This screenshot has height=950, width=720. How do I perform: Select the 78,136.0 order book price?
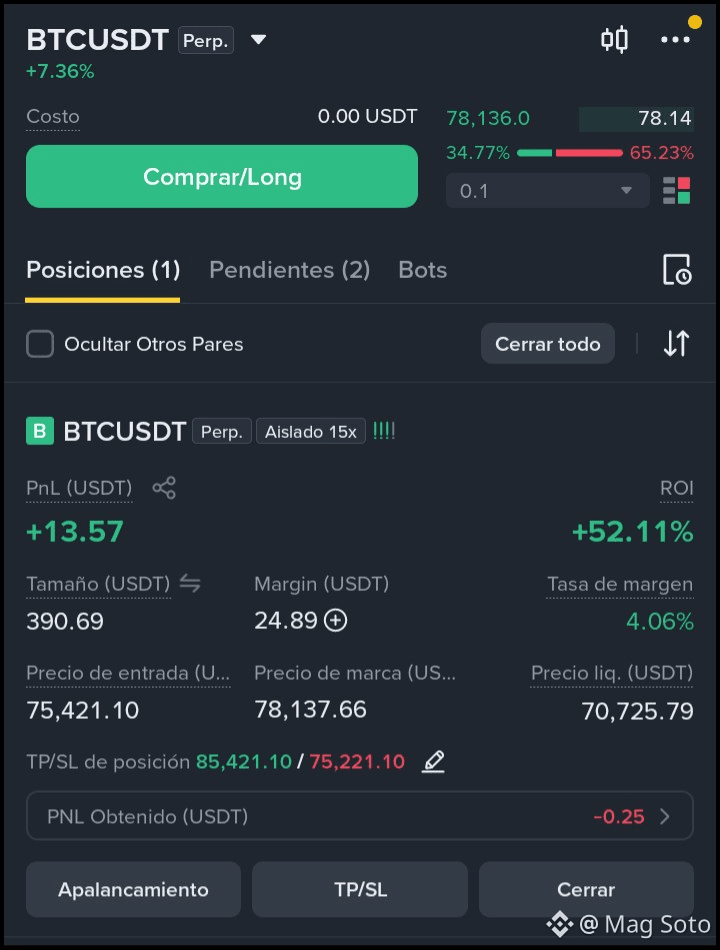point(488,118)
